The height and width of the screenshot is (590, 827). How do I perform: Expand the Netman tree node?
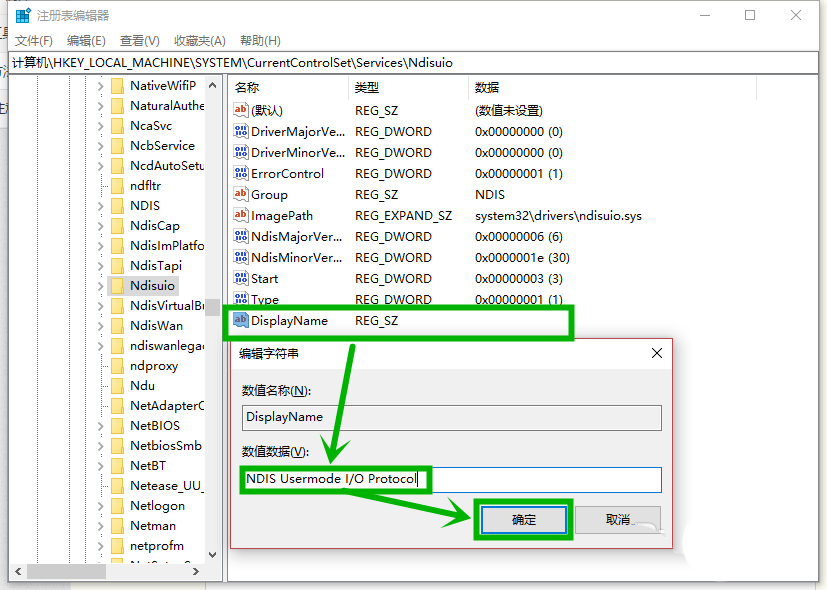(100, 526)
